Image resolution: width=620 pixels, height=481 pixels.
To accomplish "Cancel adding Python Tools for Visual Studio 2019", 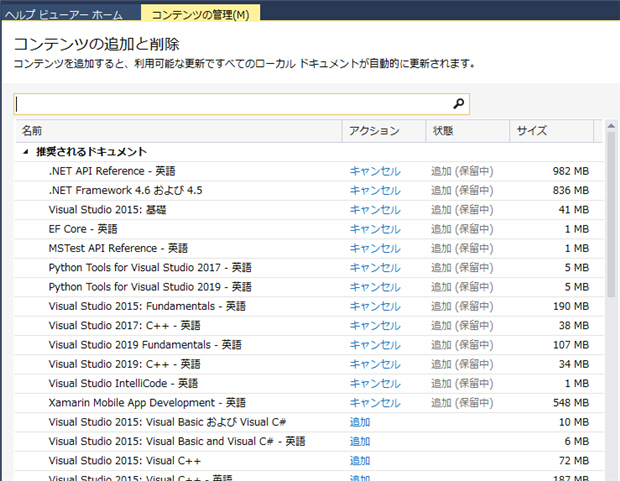I will [375, 287].
